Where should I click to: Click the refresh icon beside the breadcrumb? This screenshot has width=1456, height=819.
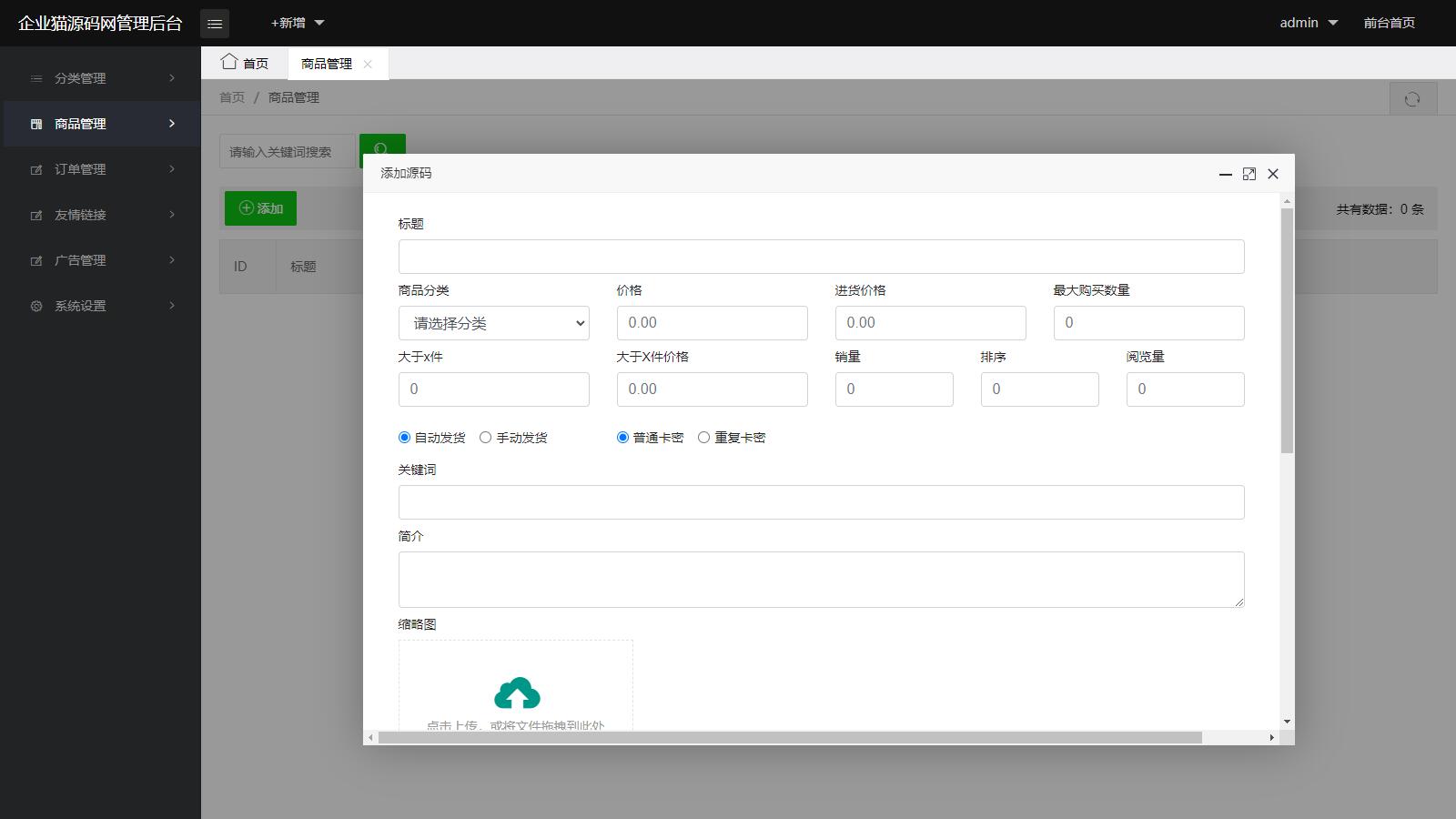click(1412, 97)
